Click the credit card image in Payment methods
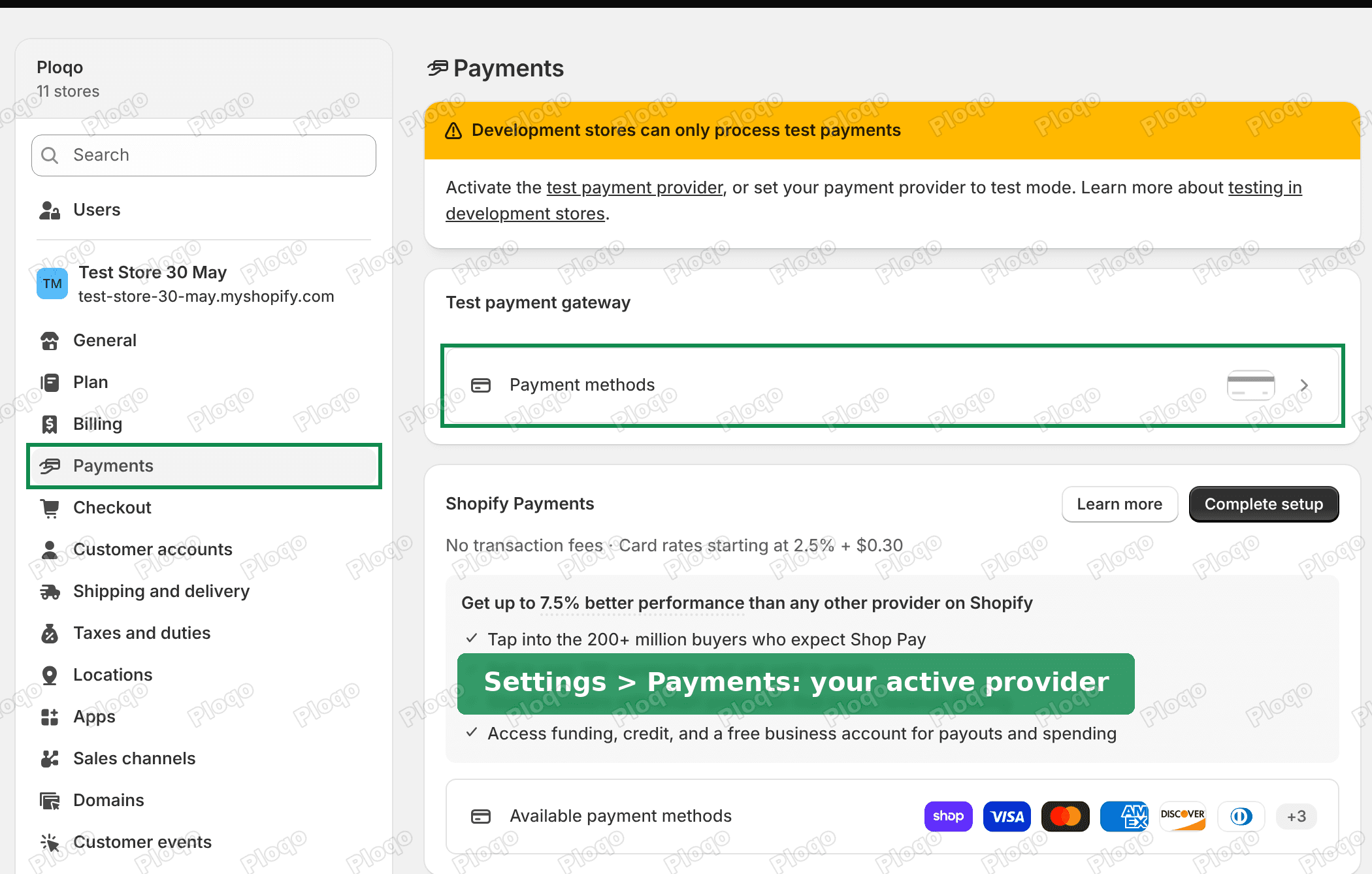The width and height of the screenshot is (1372, 874). tap(1250, 385)
